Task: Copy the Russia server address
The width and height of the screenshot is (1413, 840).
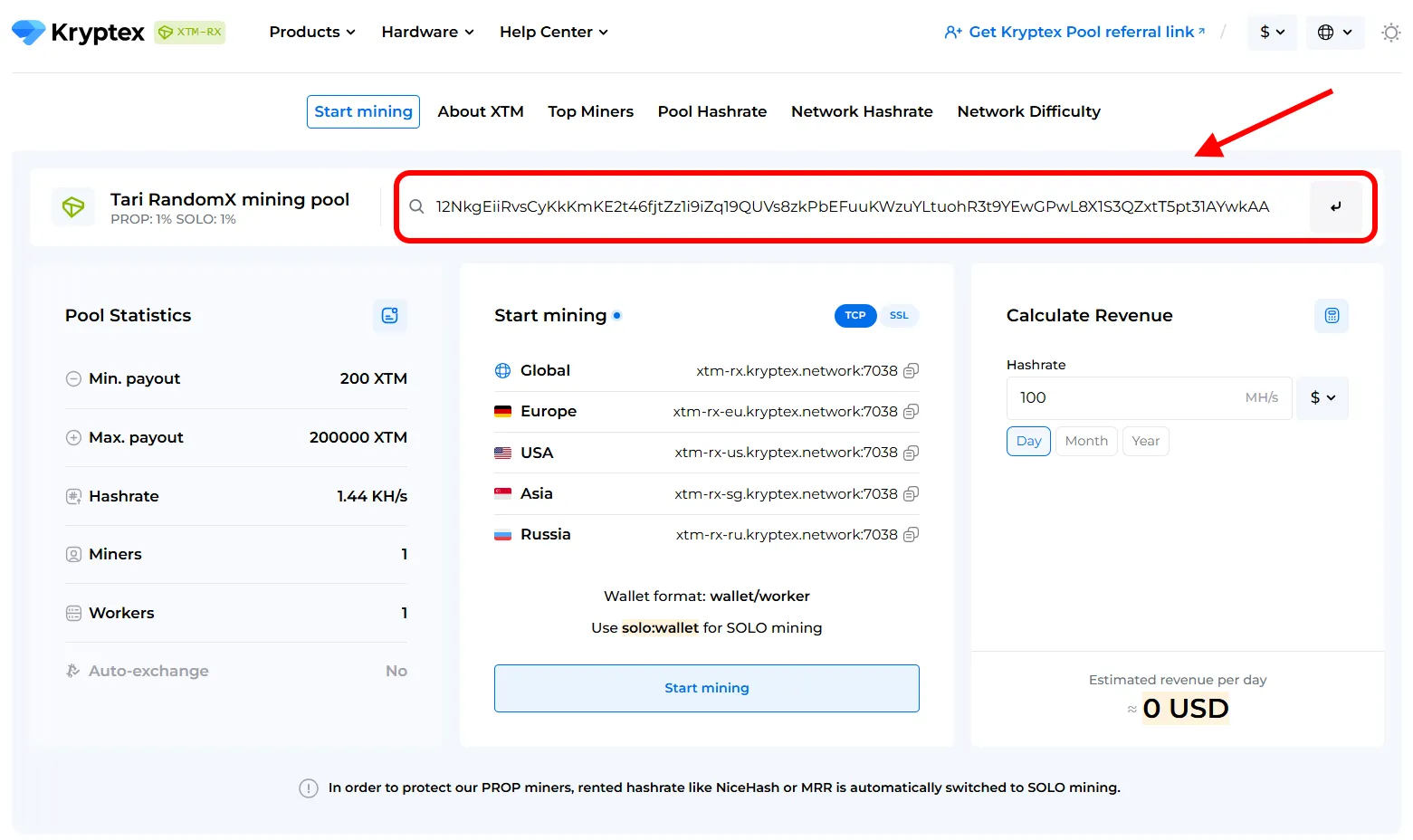Action: pos(912,534)
